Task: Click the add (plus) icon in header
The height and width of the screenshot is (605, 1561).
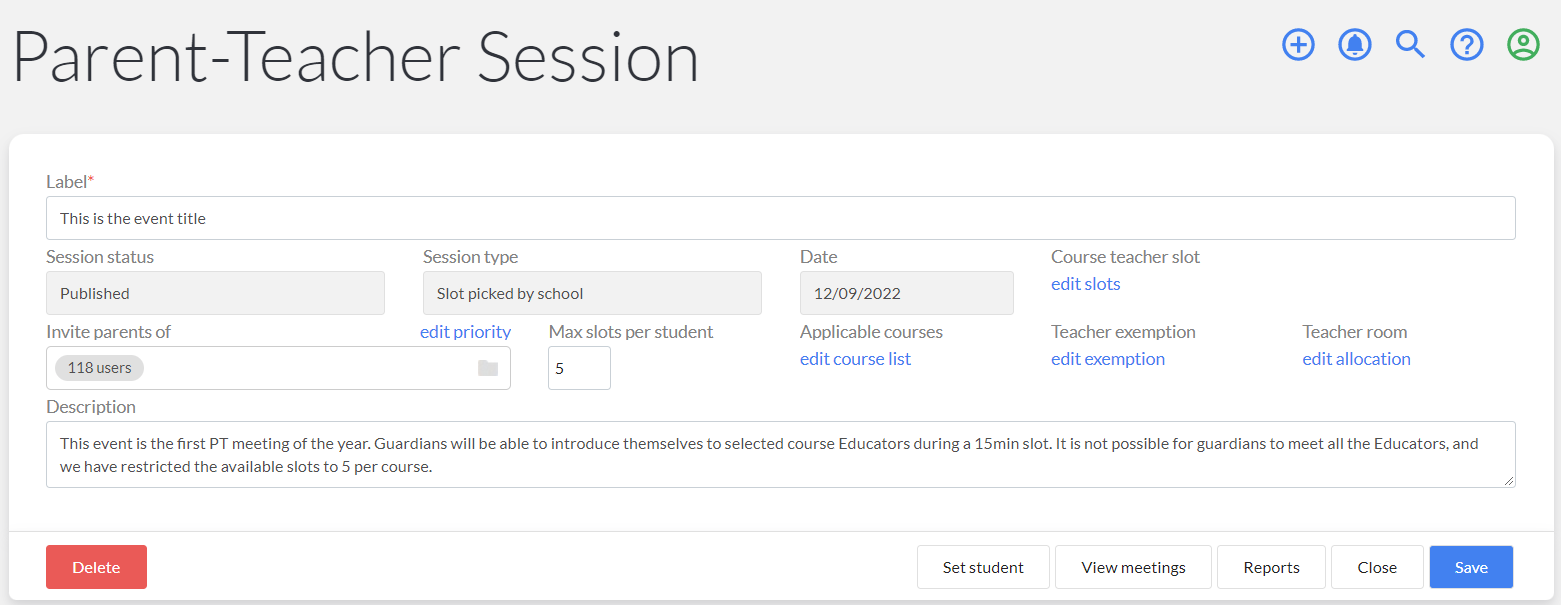Action: pyautogui.click(x=1298, y=44)
